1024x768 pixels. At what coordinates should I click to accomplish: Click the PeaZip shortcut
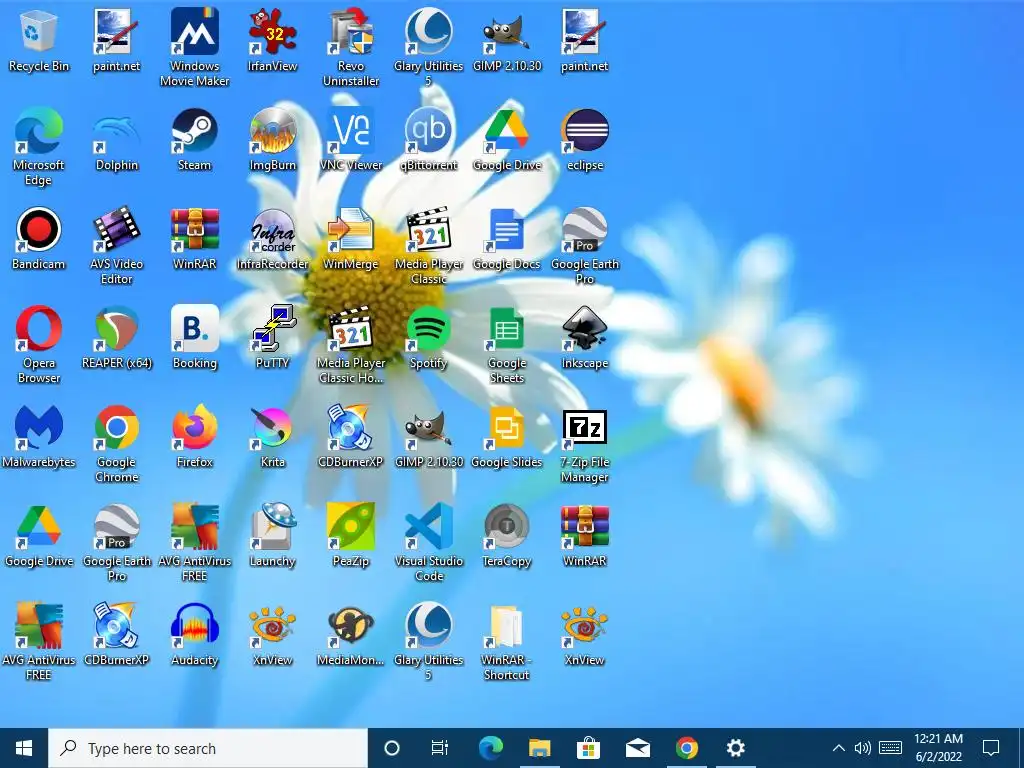click(351, 536)
